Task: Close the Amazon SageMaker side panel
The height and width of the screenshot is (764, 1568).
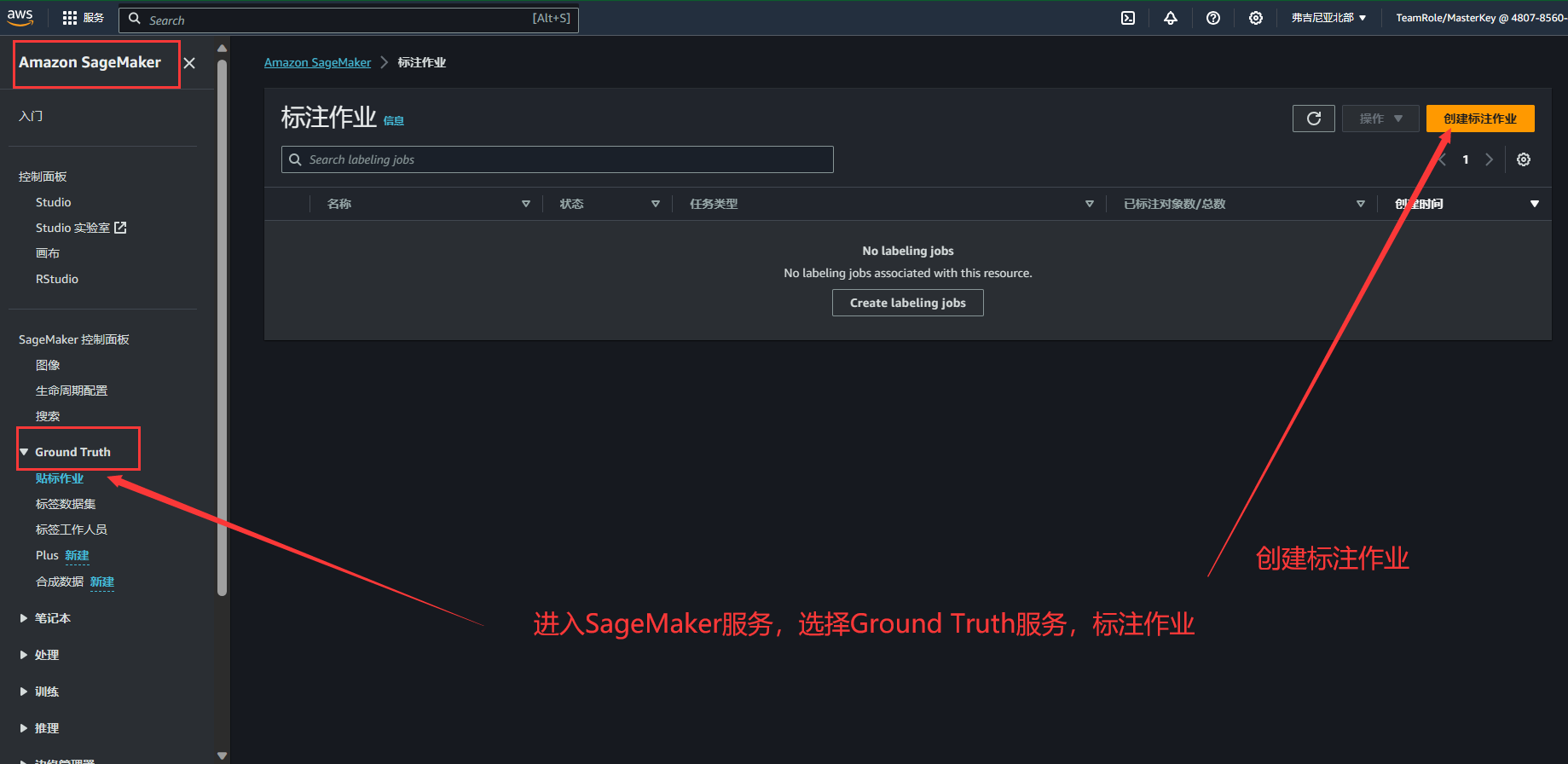Action: coord(189,63)
